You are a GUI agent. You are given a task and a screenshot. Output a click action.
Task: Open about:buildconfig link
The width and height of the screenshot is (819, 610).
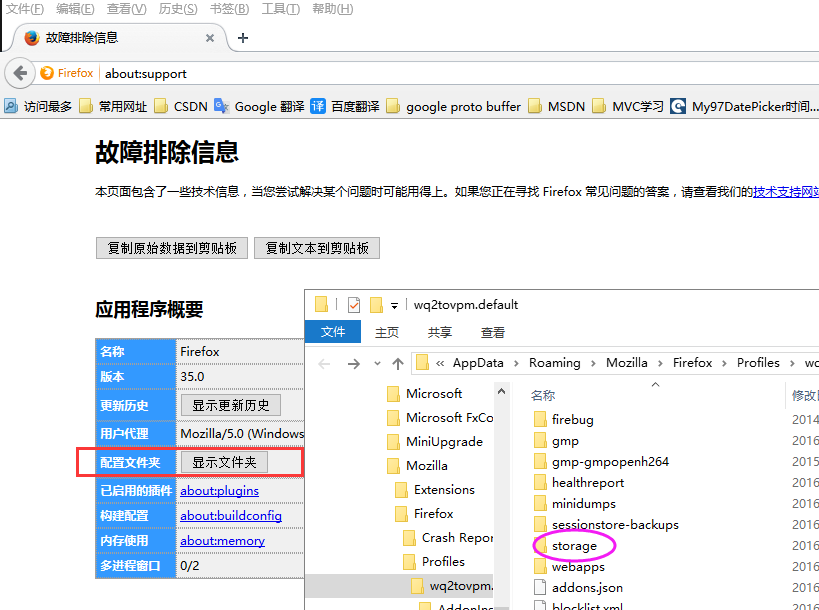click(x=231, y=516)
